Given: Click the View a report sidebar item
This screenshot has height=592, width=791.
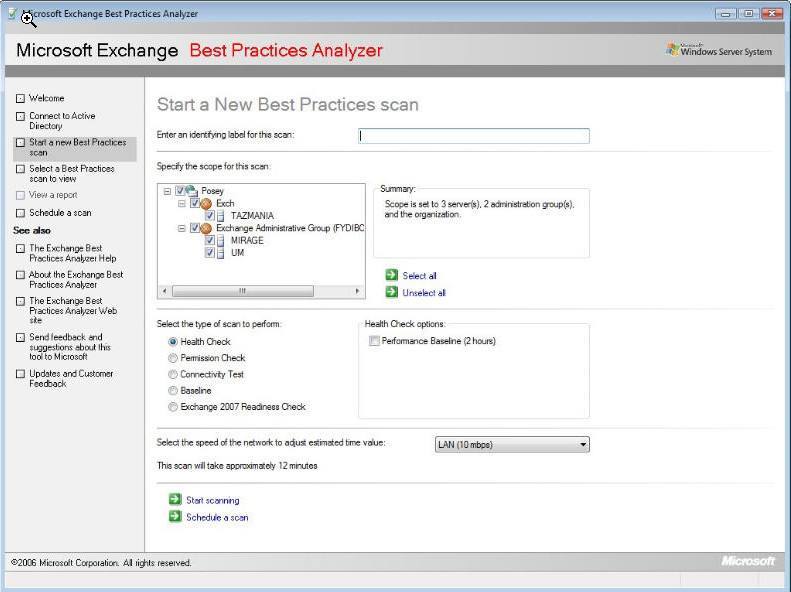Looking at the screenshot, I should coord(53,195).
